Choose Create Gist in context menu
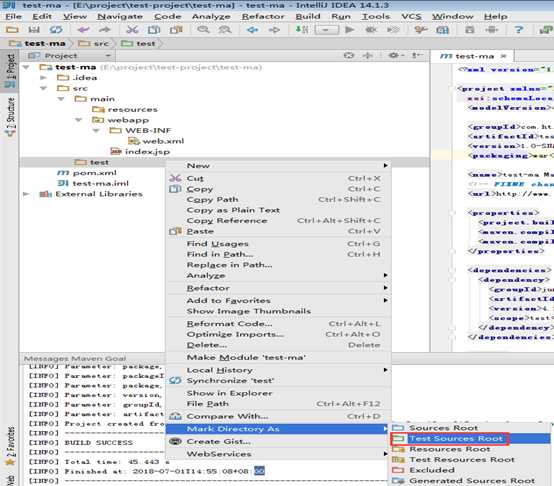Screen dimensions: 554x486 [x=278, y=441]
